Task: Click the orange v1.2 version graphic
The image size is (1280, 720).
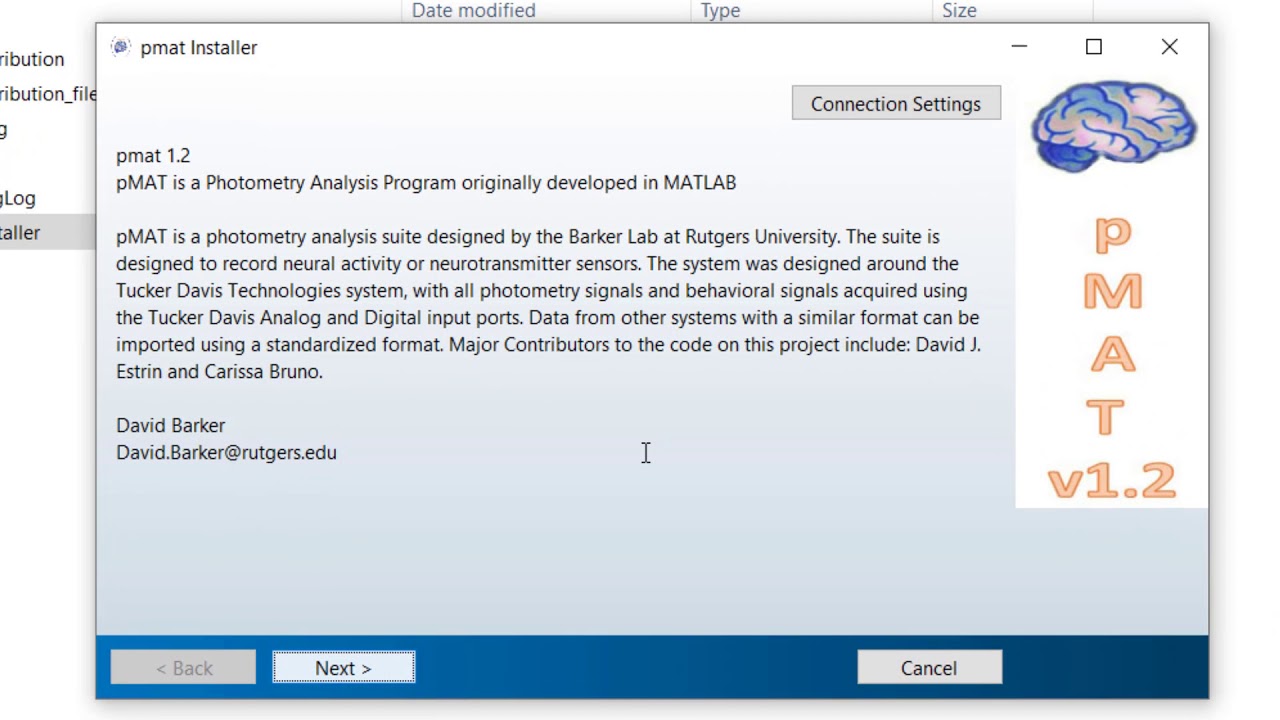Action: tap(1112, 481)
